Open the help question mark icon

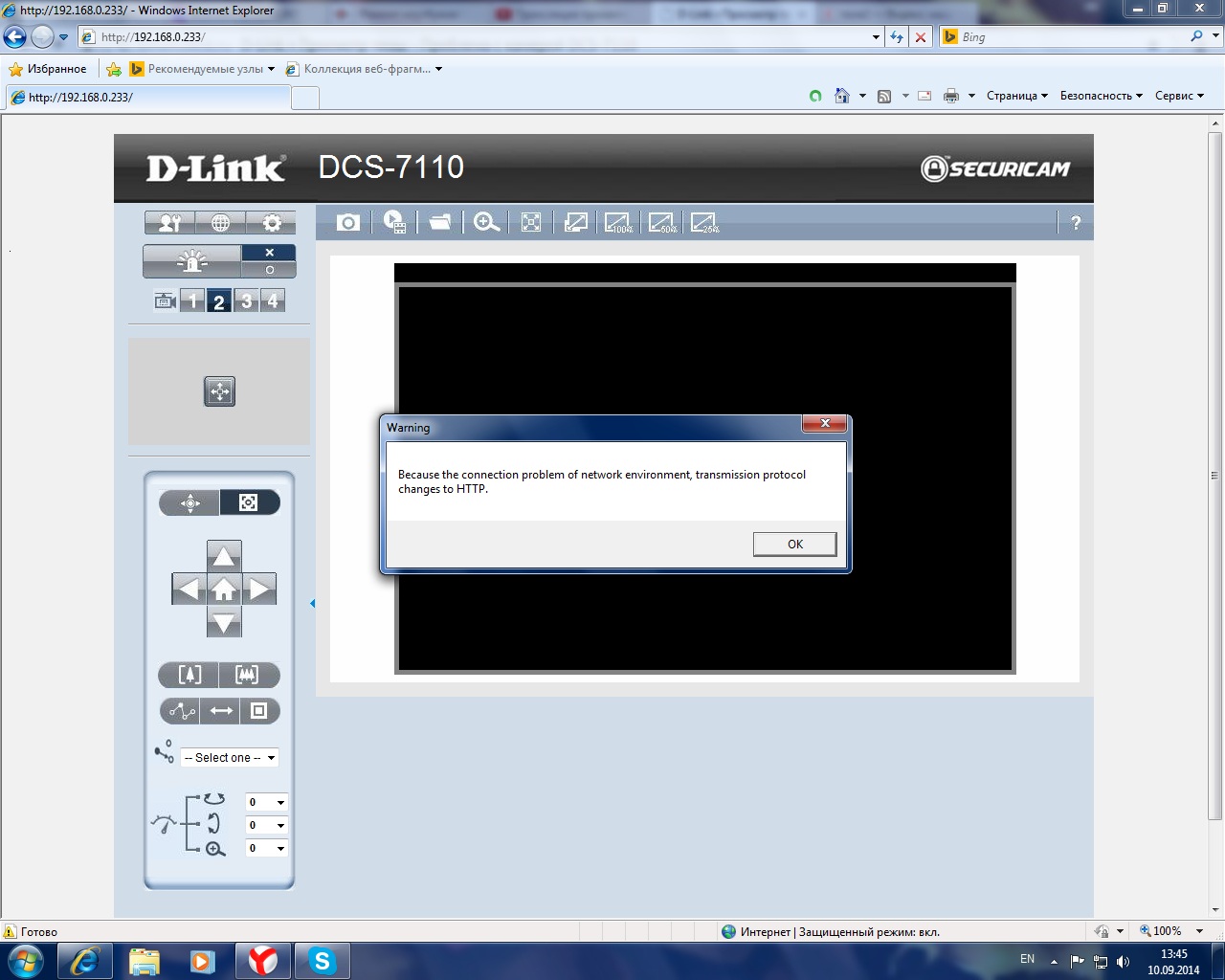tap(1076, 222)
